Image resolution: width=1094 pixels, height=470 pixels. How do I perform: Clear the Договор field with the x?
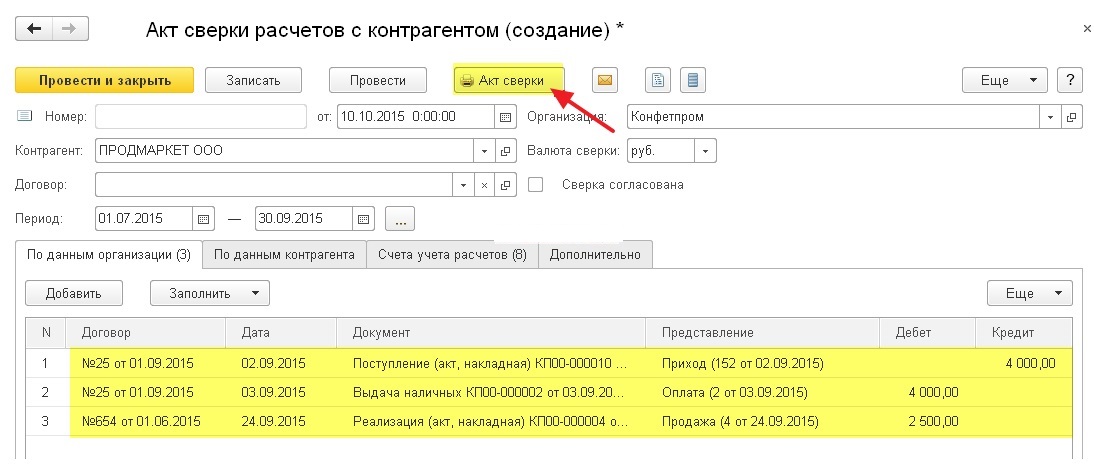(x=485, y=185)
